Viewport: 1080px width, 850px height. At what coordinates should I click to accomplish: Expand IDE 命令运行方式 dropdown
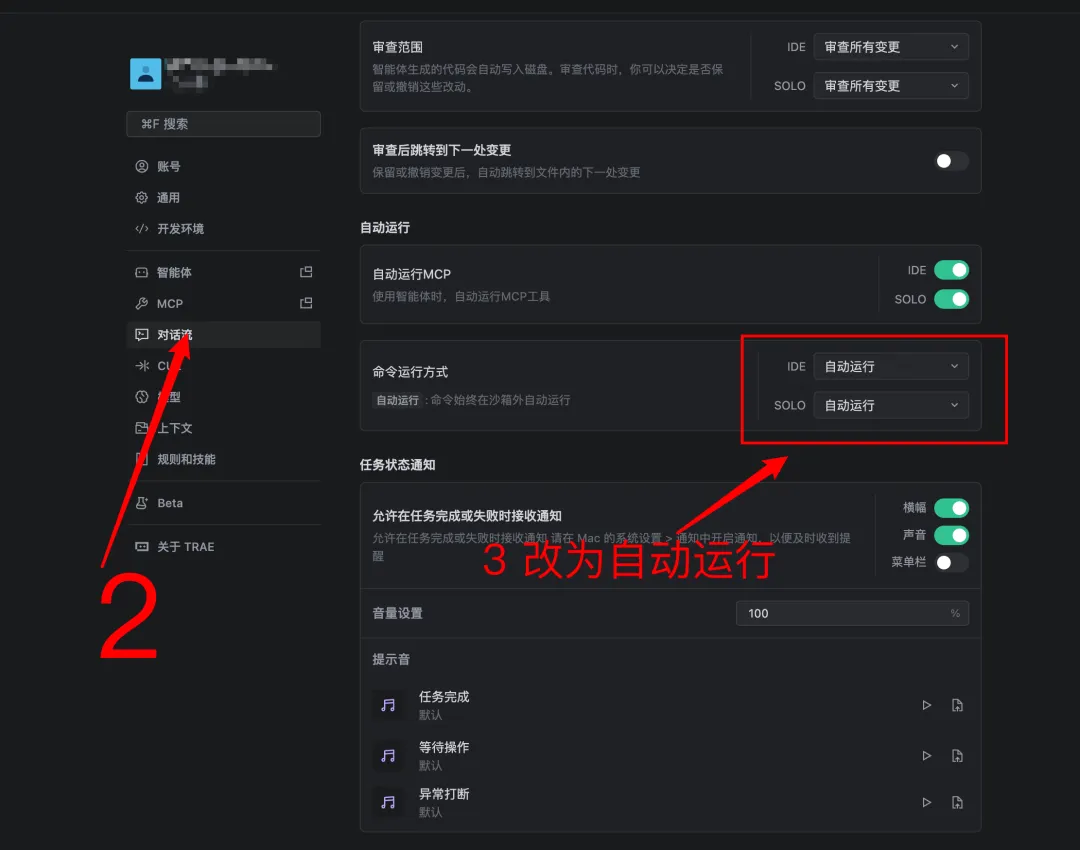(891, 366)
